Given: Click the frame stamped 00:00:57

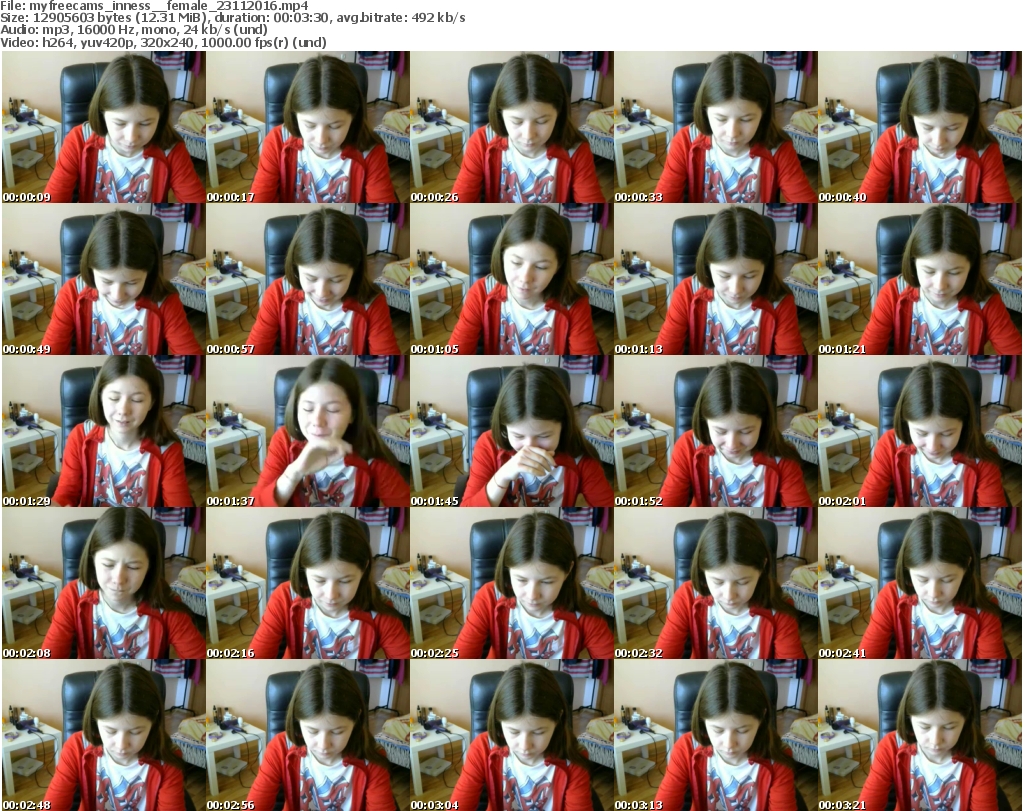Looking at the screenshot, I should [308, 279].
